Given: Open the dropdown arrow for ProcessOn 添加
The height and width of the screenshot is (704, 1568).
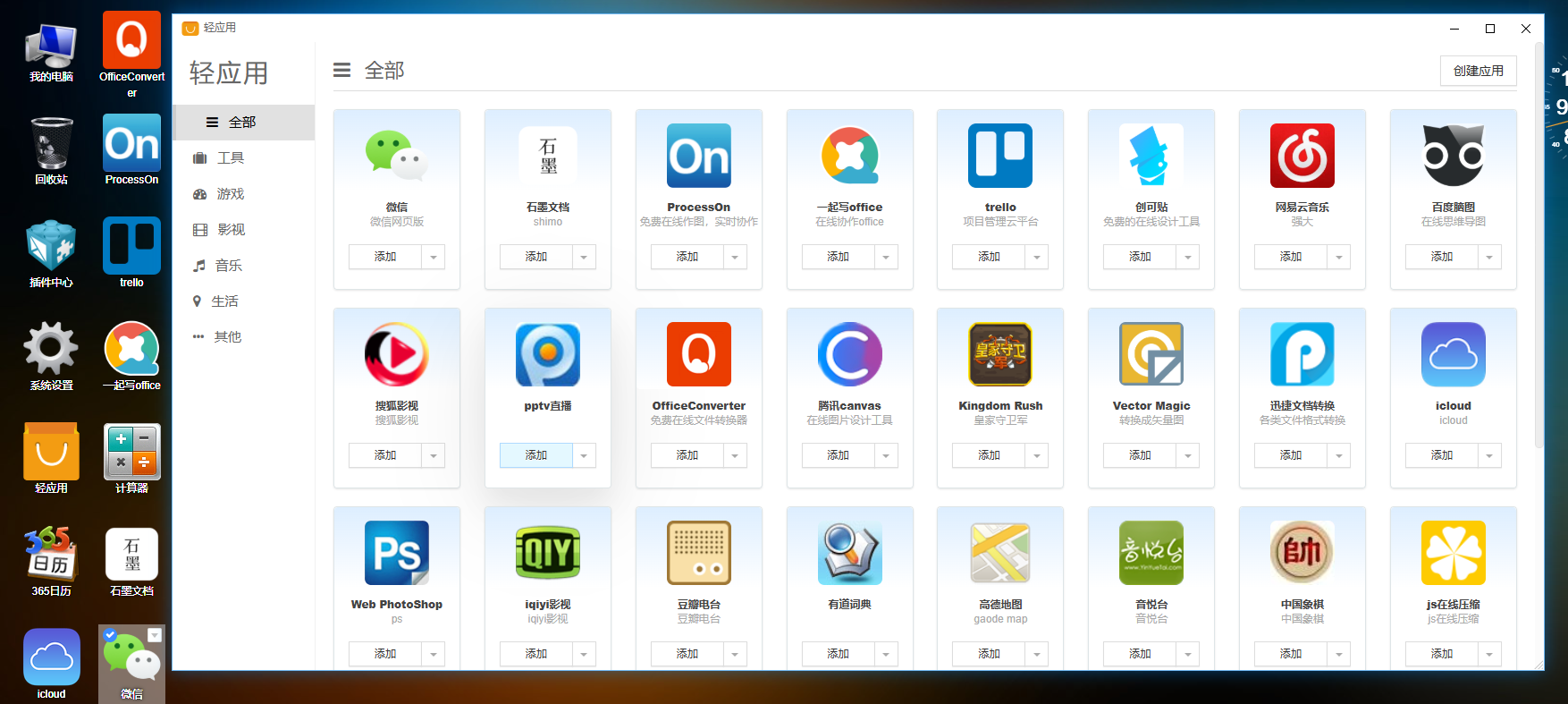Looking at the screenshot, I should pyautogui.click(x=736, y=257).
